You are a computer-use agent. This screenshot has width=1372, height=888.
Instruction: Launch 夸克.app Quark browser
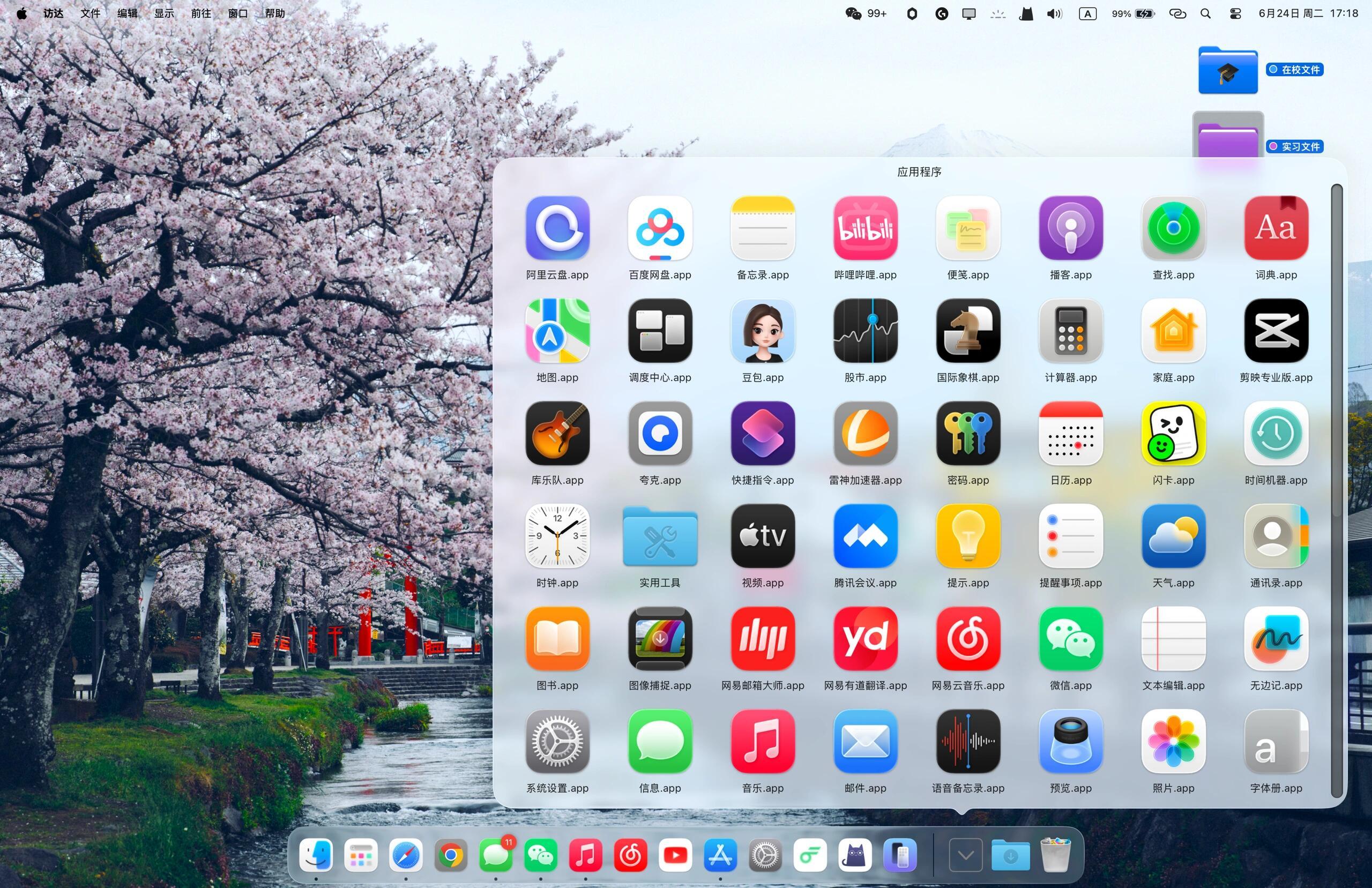pyautogui.click(x=660, y=434)
